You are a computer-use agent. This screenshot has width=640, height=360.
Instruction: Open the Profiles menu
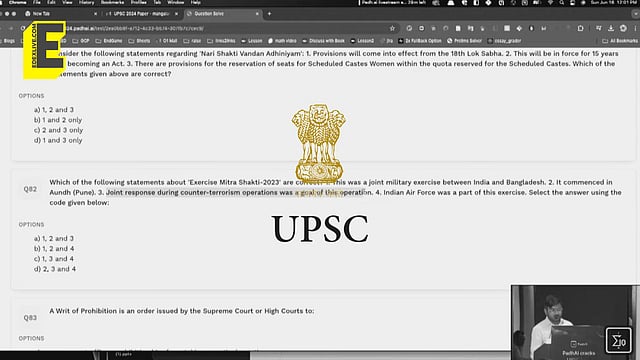(139, 2)
